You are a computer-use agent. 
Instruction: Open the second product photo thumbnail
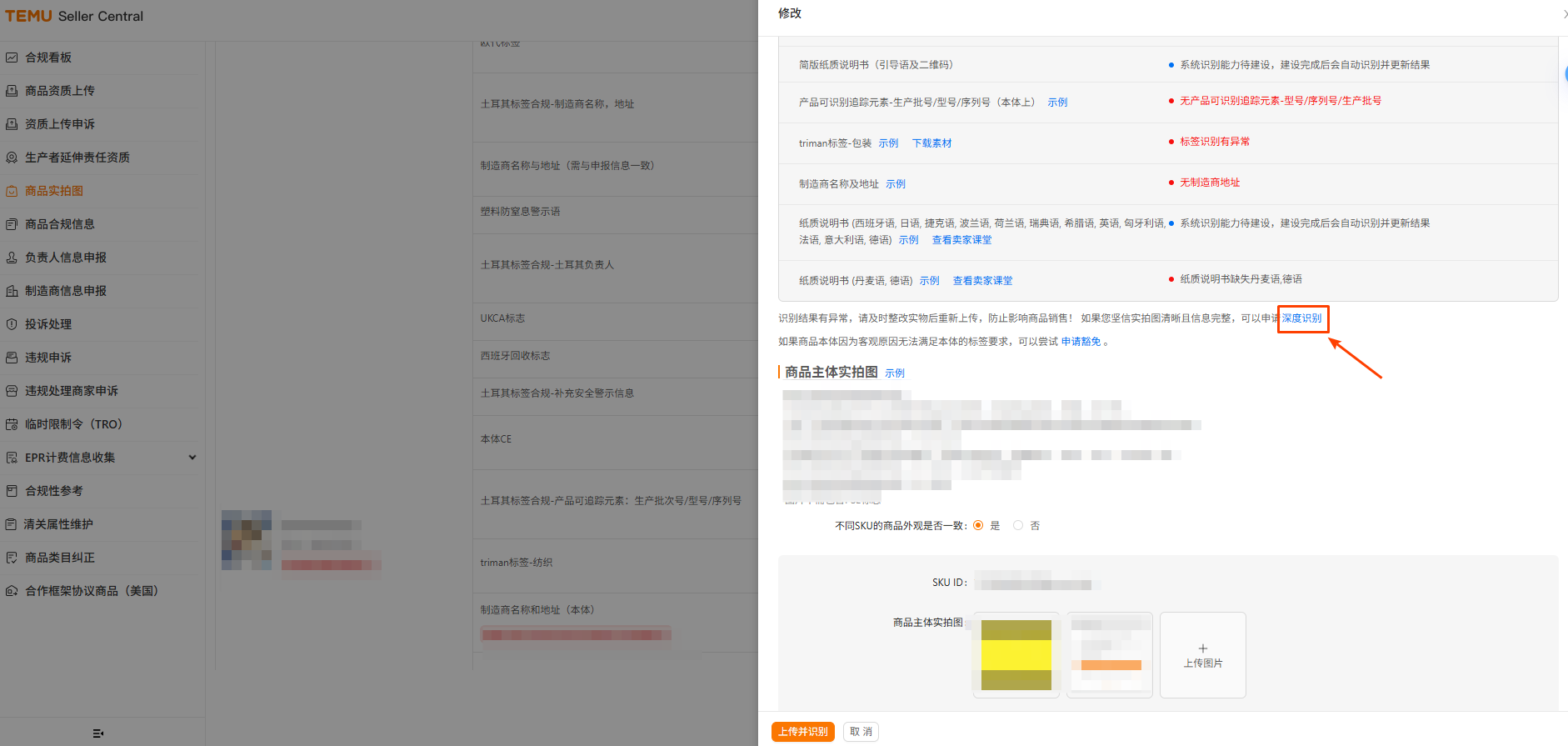(1110, 655)
